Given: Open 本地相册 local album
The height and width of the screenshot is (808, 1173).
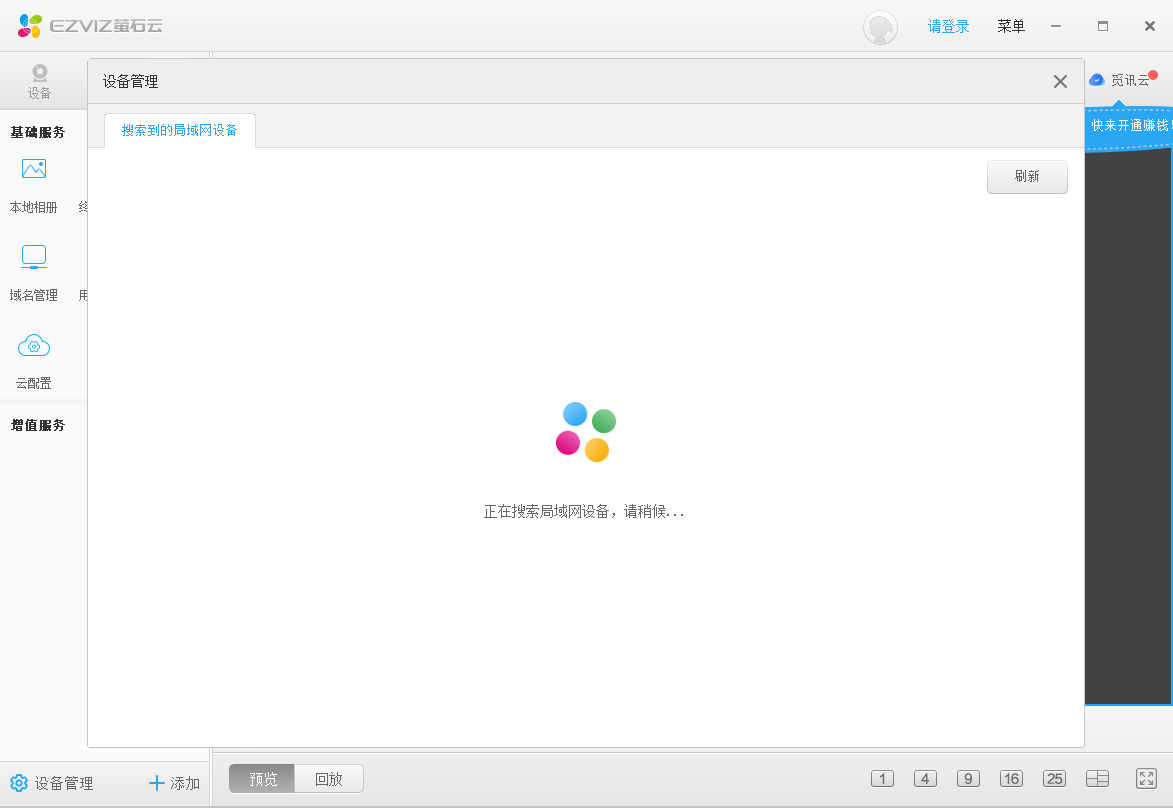Looking at the screenshot, I should click(33, 183).
